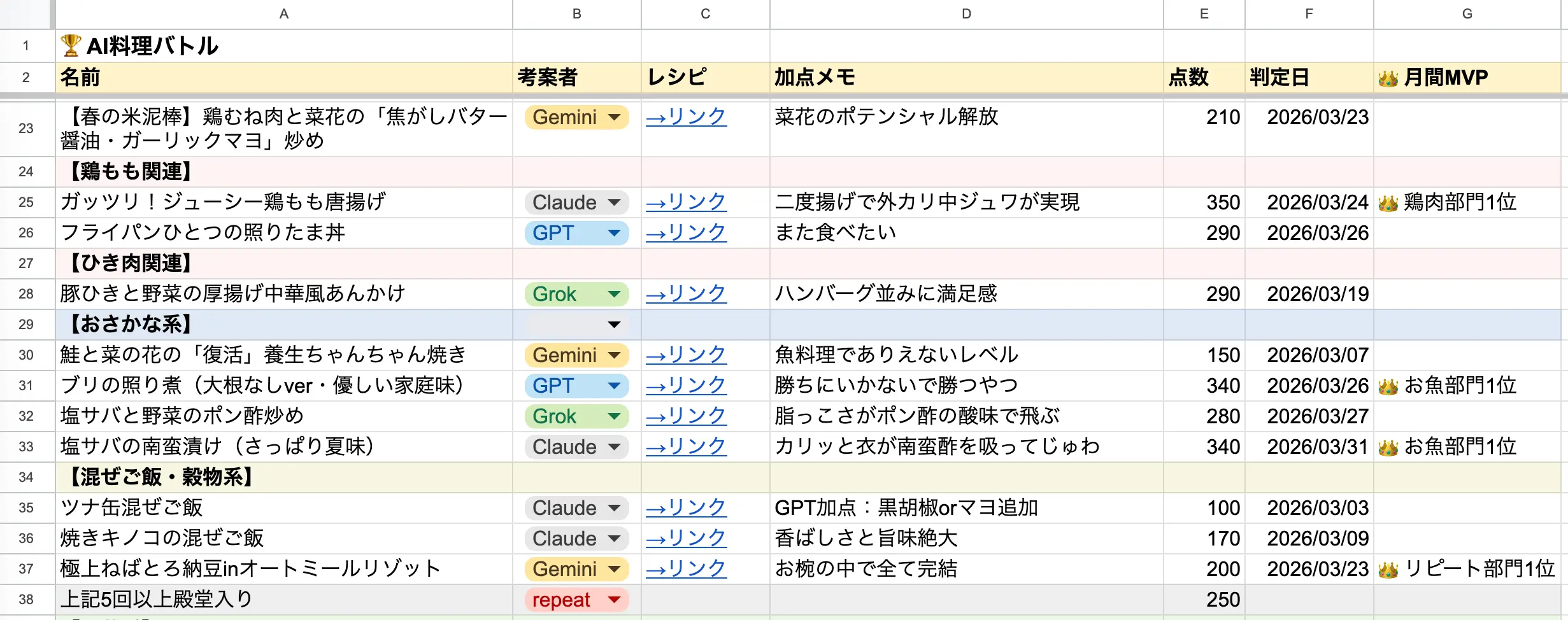This screenshot has height=620, width=1568.
Task: Open the Gemini considerer dropdown for 焦がしバター醤油 recipe
Action: 613,117
